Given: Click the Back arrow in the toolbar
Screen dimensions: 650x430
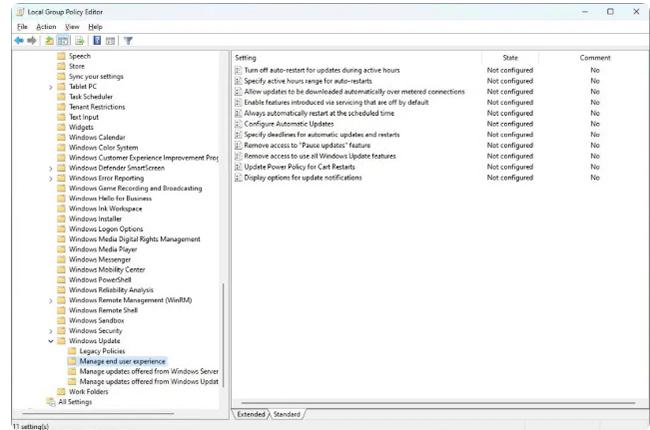Looking at the screenshot, I should tap(19, 41).
